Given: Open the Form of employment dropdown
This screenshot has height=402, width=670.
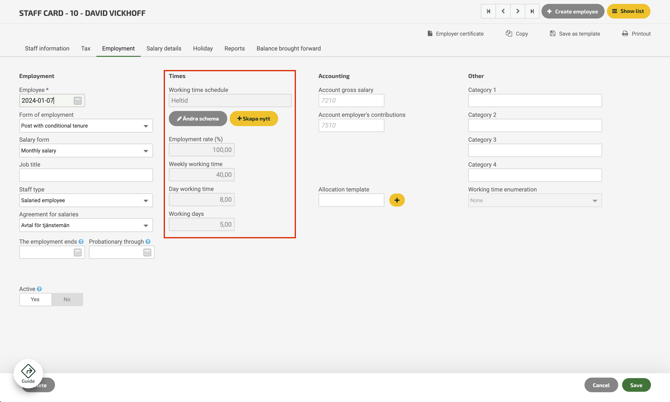Looking at the screenshot, I should (86, 126).
